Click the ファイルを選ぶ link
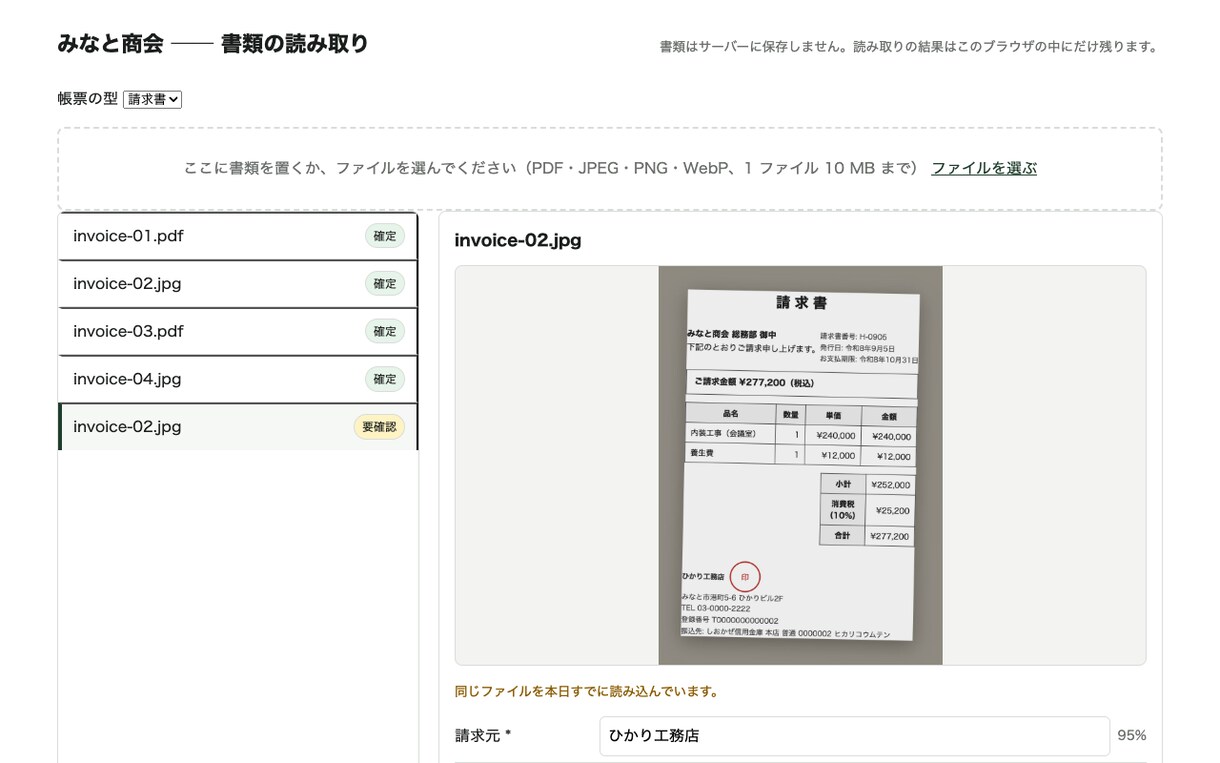The height and width of the screenshot is (763, 1220). 984,168
